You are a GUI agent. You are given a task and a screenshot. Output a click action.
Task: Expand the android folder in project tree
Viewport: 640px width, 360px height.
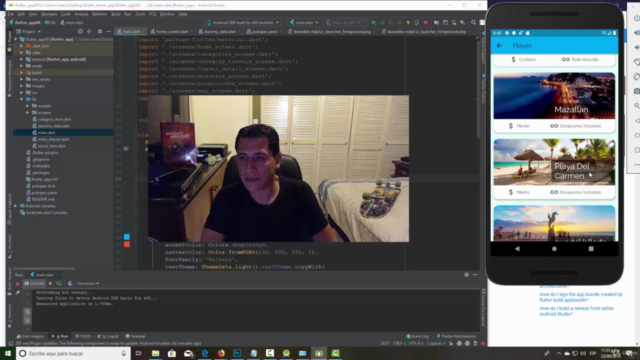tap(22, 59)
